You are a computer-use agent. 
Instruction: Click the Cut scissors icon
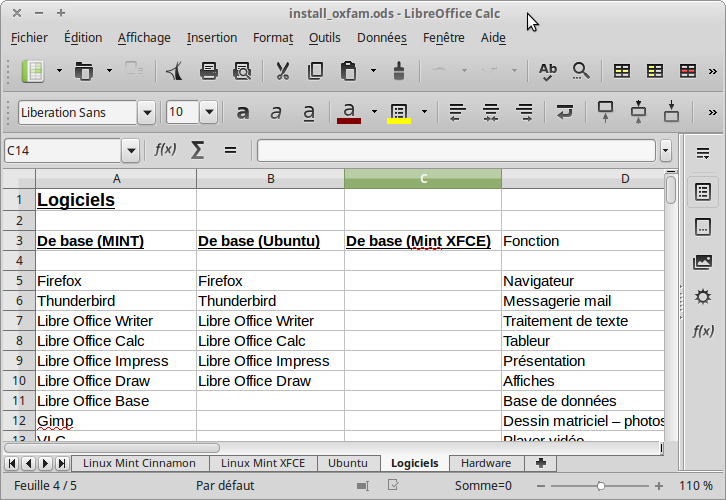pos(283,71)
